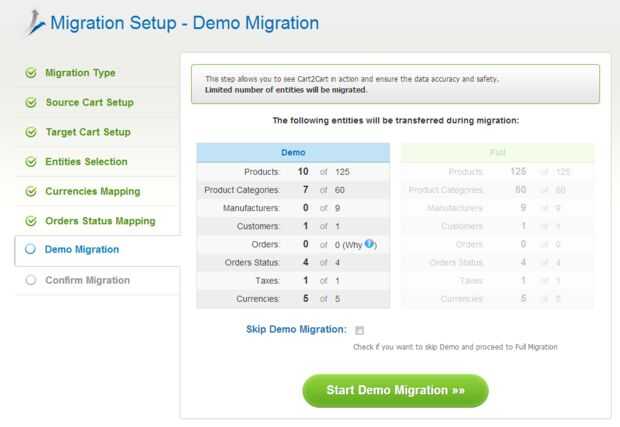Click the green checkmark beside Migration Type
620x427 pixels.
[30, 73]
